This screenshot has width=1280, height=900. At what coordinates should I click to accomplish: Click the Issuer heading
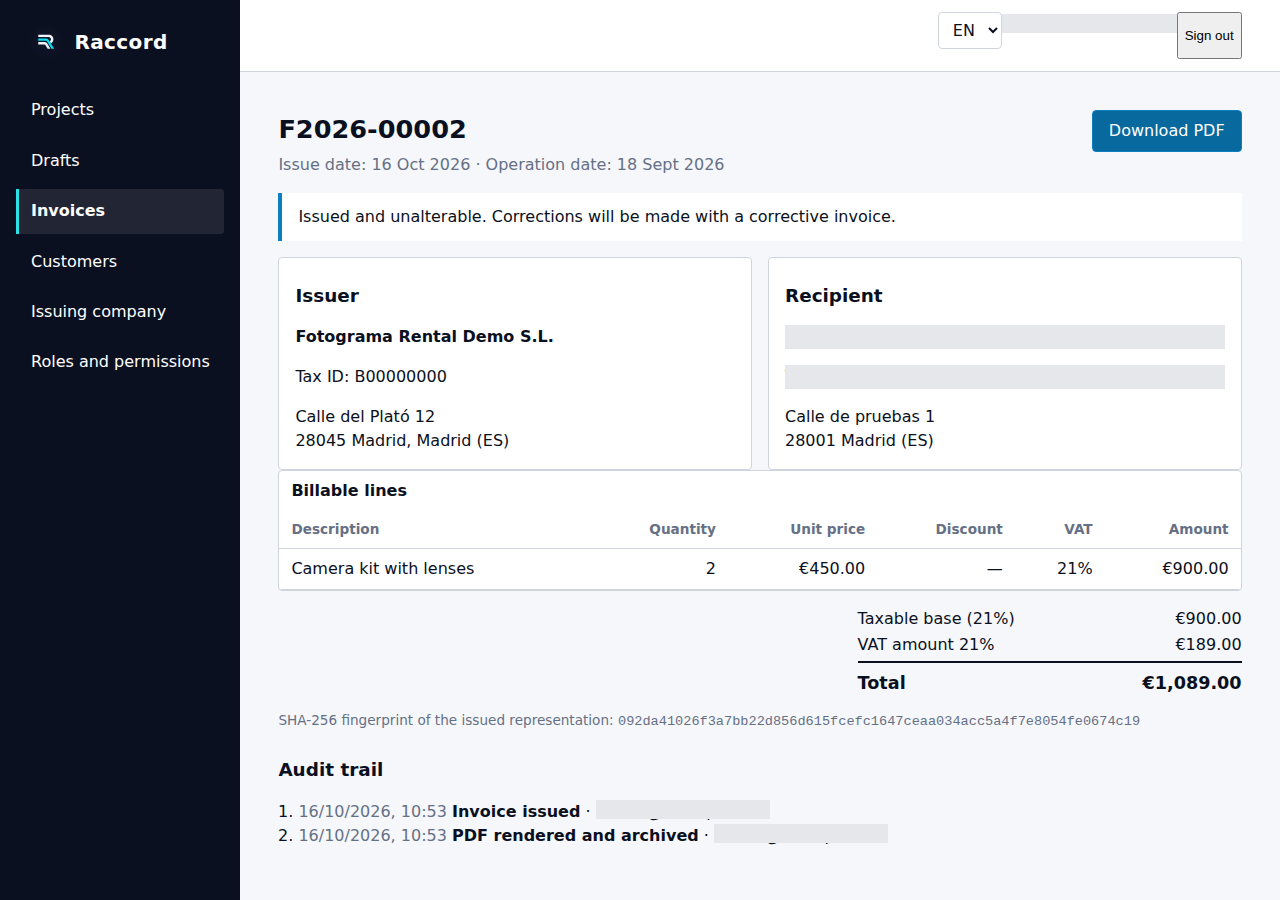tap(327, 296)
